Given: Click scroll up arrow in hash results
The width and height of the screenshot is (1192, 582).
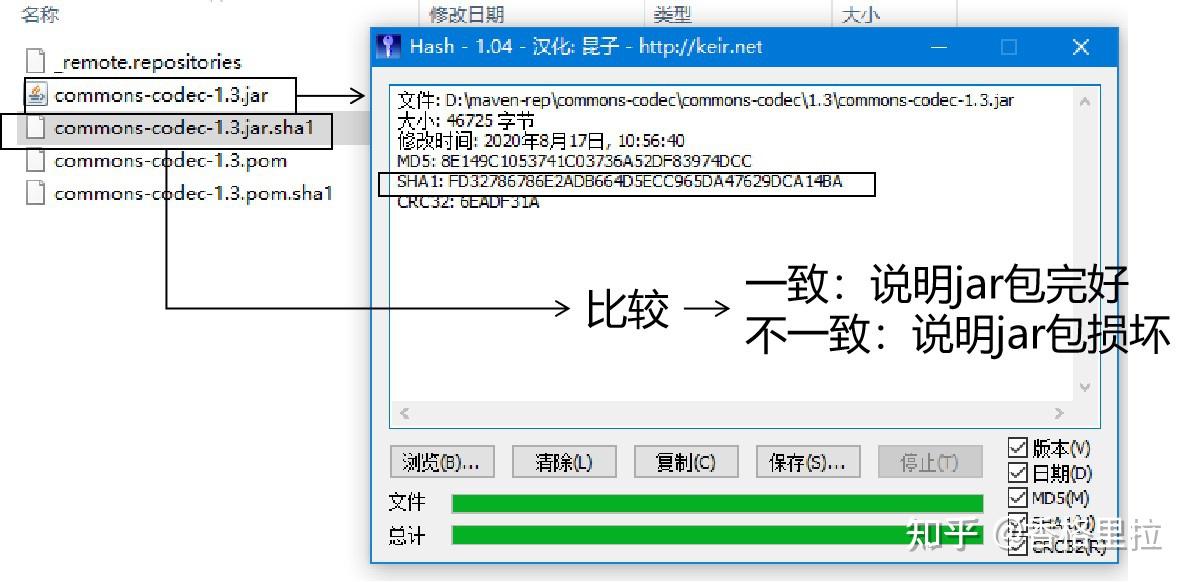Looking at the screenshot, I should tap(1085, 101).
